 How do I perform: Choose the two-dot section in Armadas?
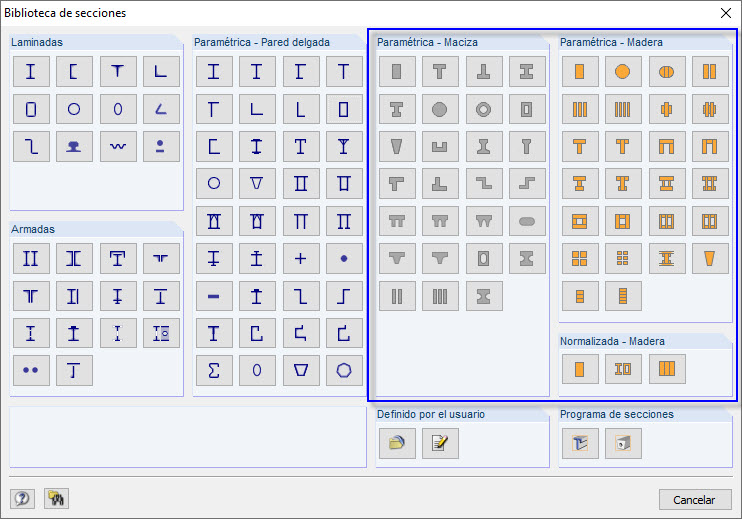click(x=31, y=370)
